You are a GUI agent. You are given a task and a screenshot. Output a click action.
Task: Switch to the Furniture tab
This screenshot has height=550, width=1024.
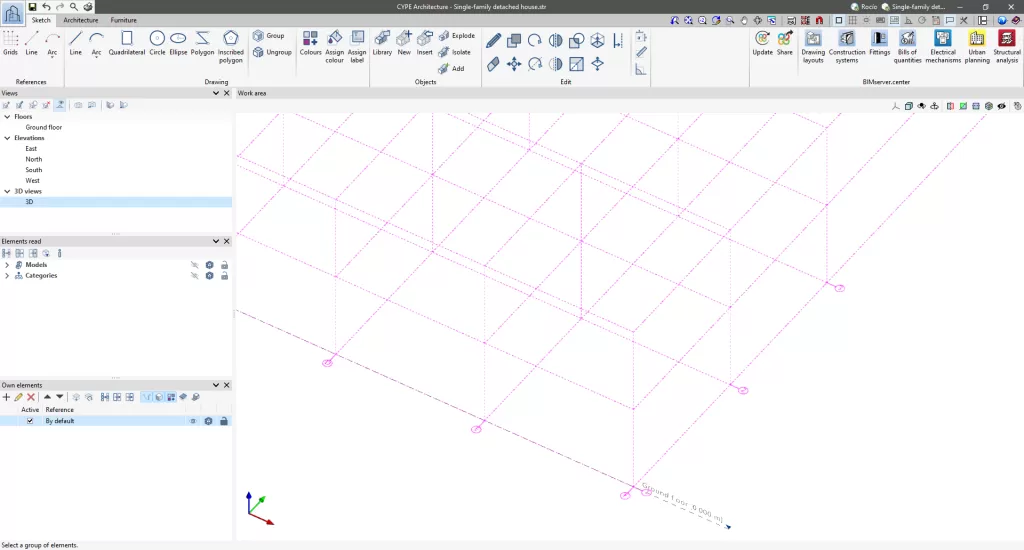click(123, 20)
